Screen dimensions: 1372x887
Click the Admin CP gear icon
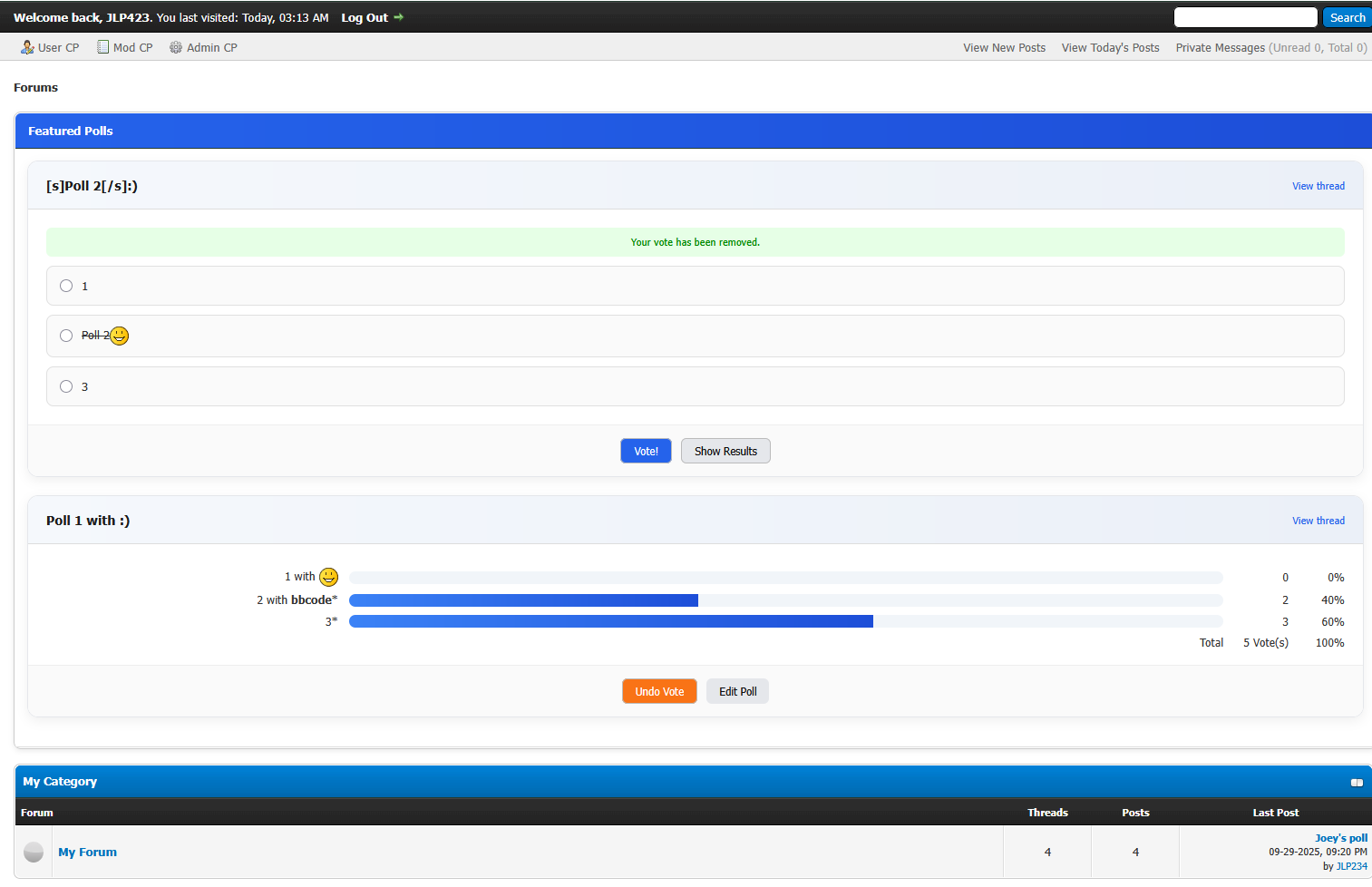point(176,47)
